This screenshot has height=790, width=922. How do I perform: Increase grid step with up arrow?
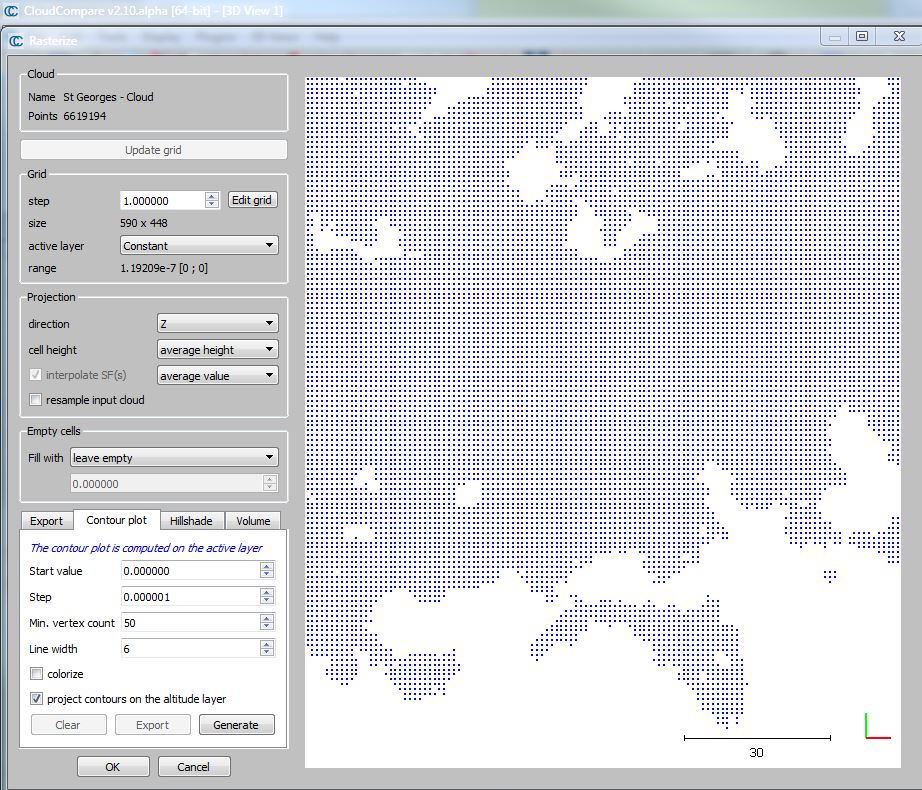[x=211, y=196]
